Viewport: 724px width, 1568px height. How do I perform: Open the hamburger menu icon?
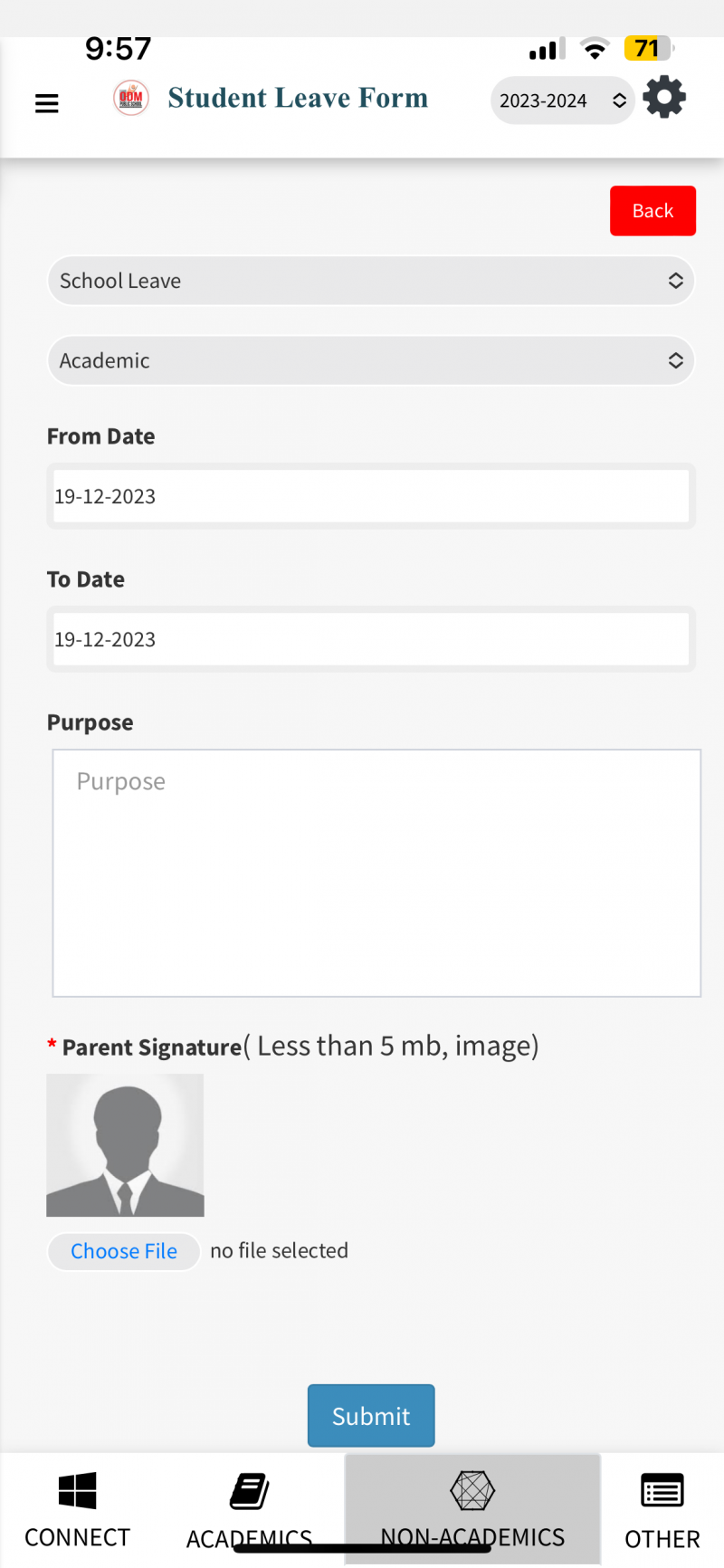click(47, 103)
